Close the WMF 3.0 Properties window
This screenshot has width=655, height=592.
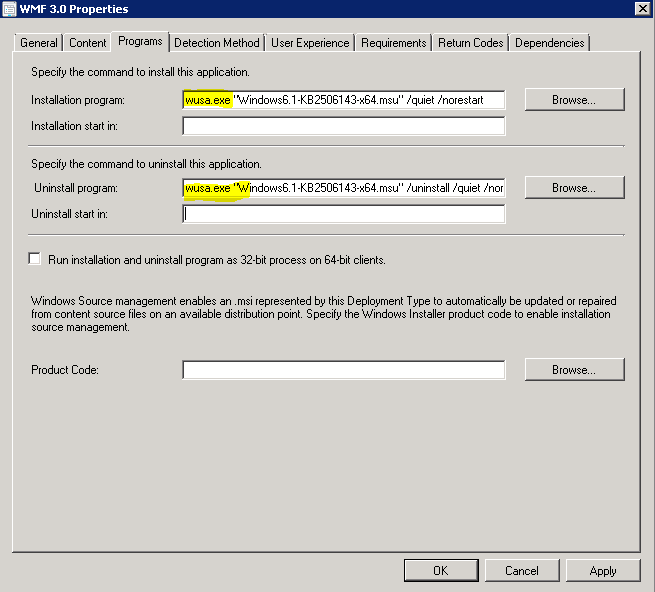pyautogui.click(x=642, y=8)
